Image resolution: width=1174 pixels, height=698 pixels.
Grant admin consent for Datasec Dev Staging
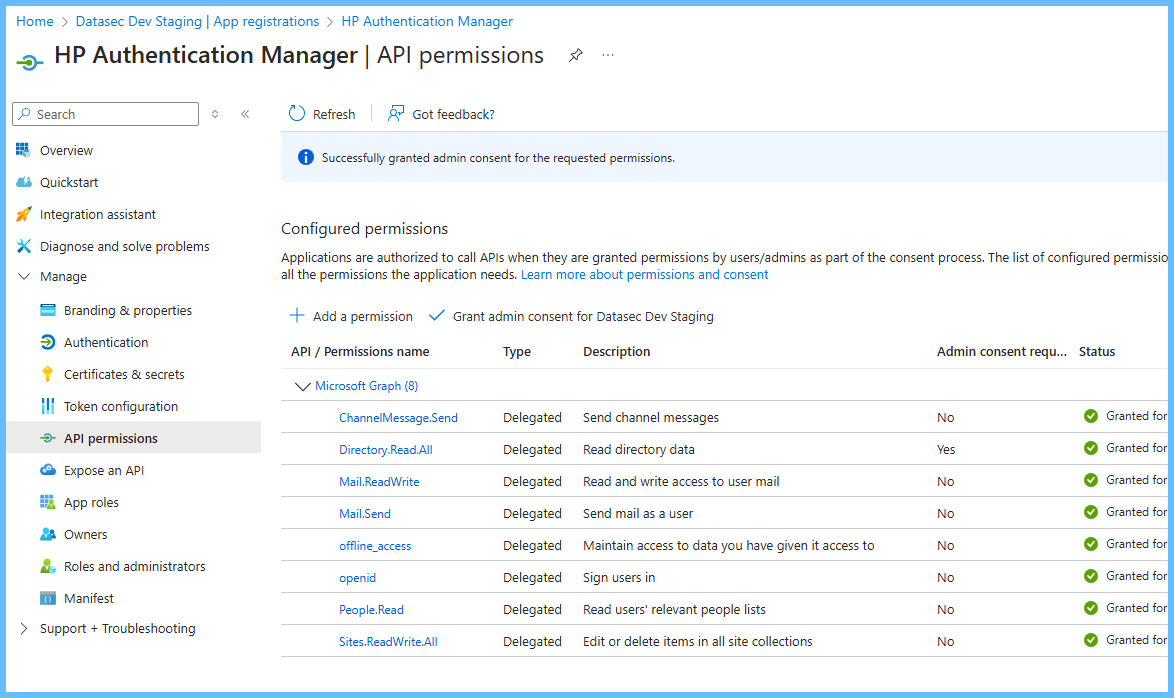[571, 316]
